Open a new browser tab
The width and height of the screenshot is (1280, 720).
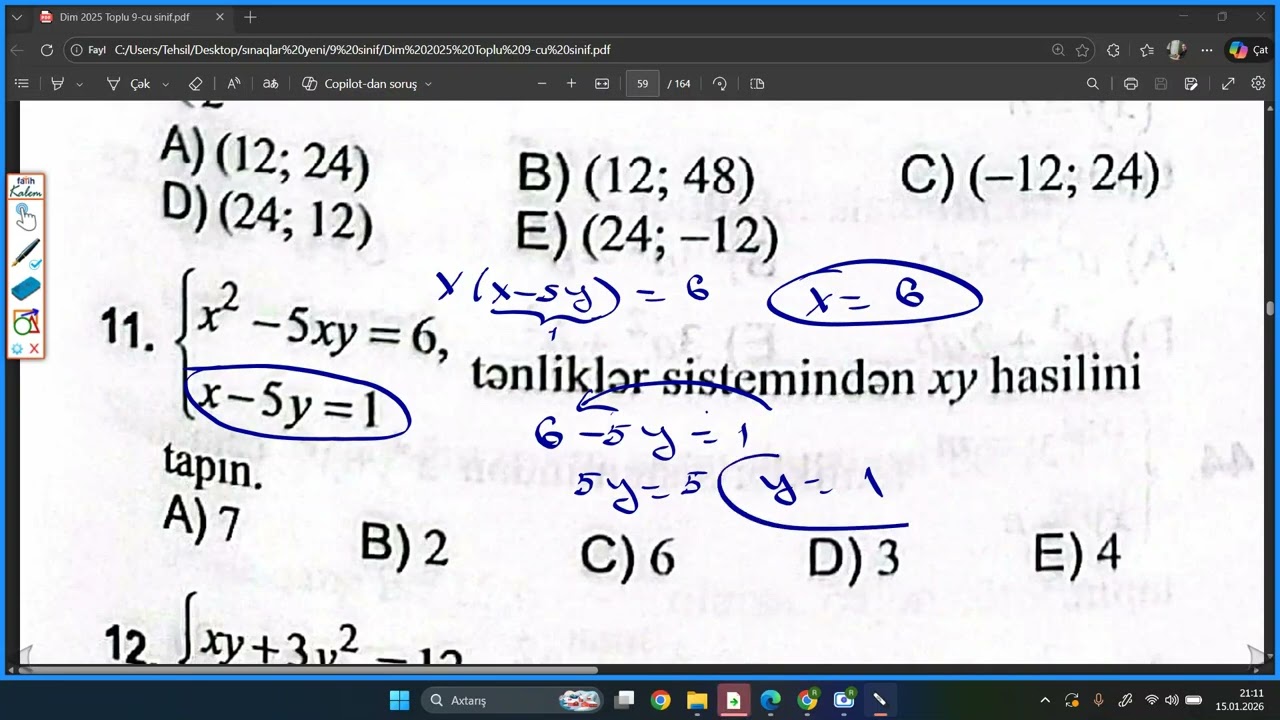[250, 17]
